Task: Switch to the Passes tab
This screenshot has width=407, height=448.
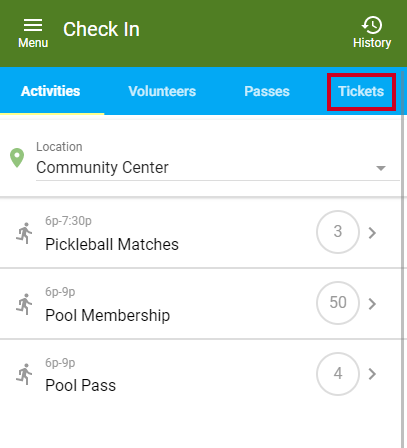Action: pos(267,91)
